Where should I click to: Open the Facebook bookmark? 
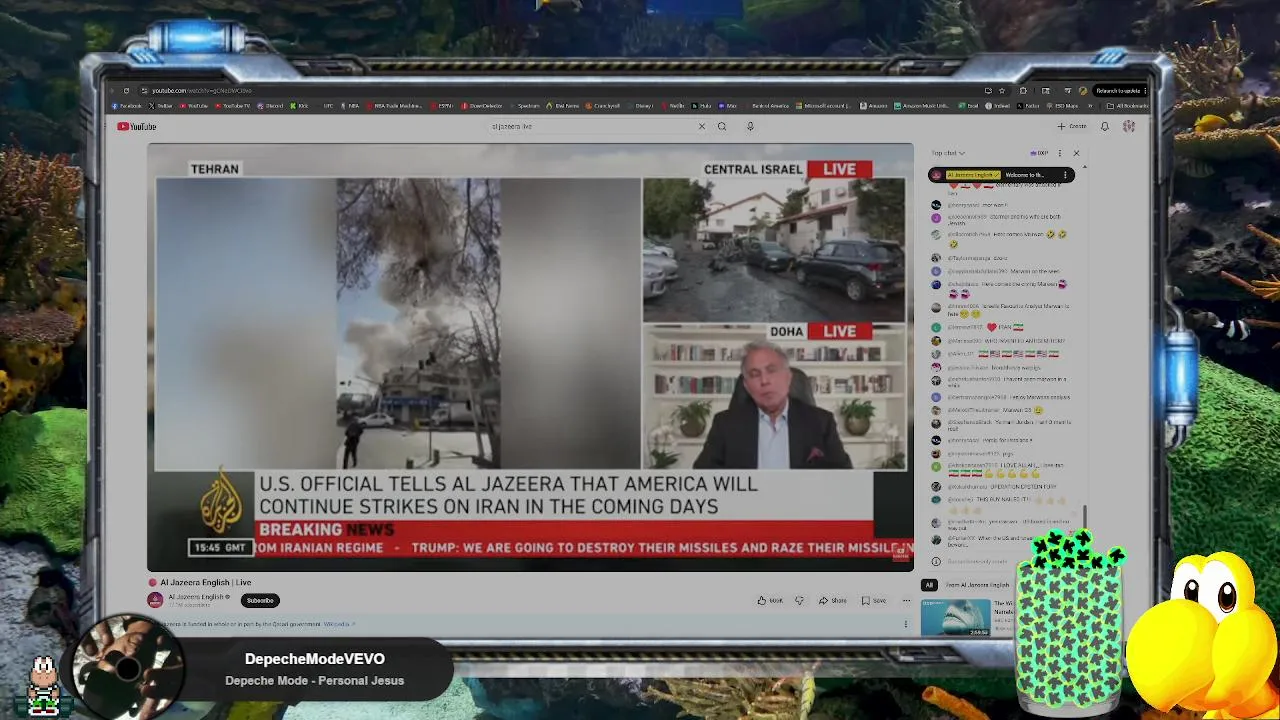click(126, 106)
